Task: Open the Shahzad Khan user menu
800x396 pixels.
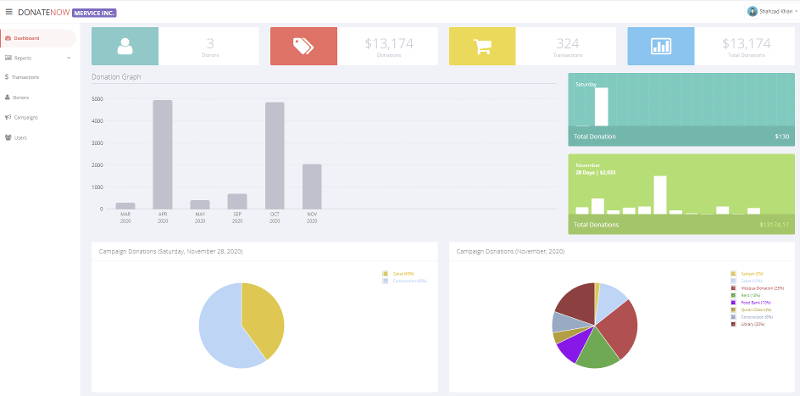Action: [x=772, y=12]
